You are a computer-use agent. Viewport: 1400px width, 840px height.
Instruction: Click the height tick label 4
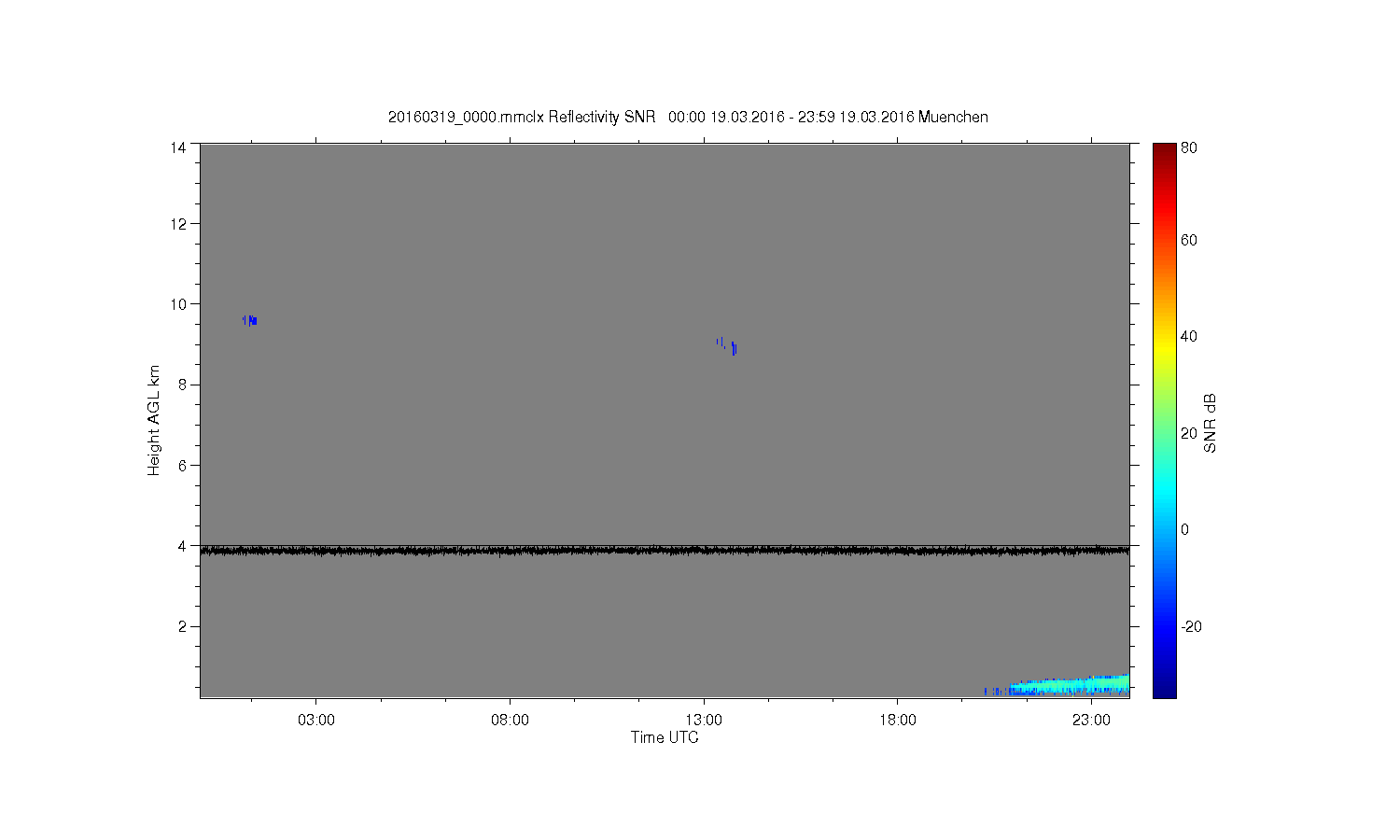click(x=183, y=546)
